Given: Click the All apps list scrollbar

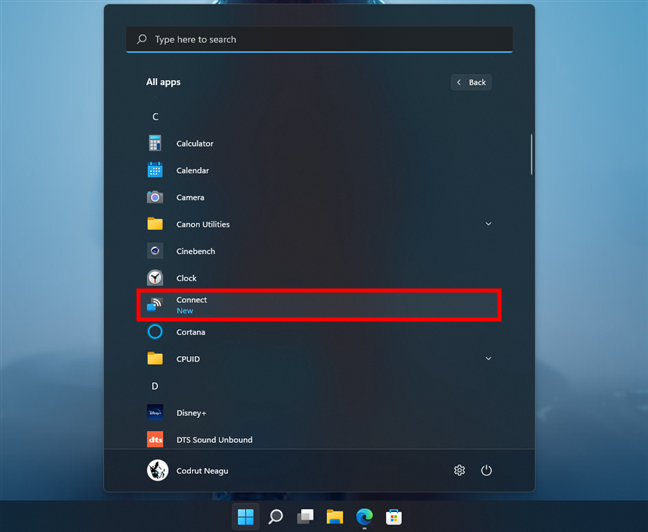Looking at the screenshot, I should click(x=531, y=154).
